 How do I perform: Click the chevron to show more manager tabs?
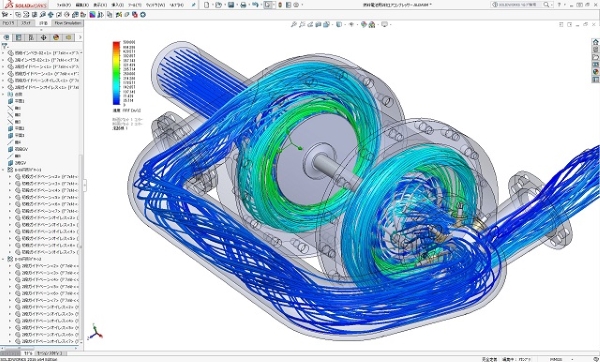click(80, 38)
